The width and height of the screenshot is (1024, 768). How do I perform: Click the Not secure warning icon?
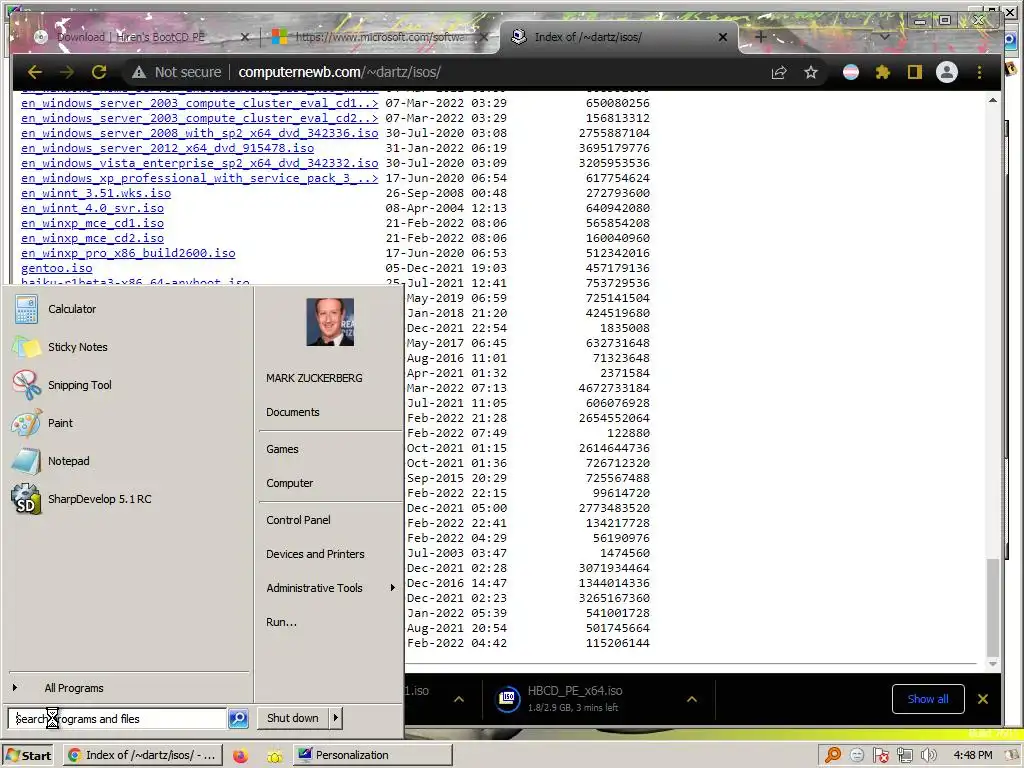point(138,72)
